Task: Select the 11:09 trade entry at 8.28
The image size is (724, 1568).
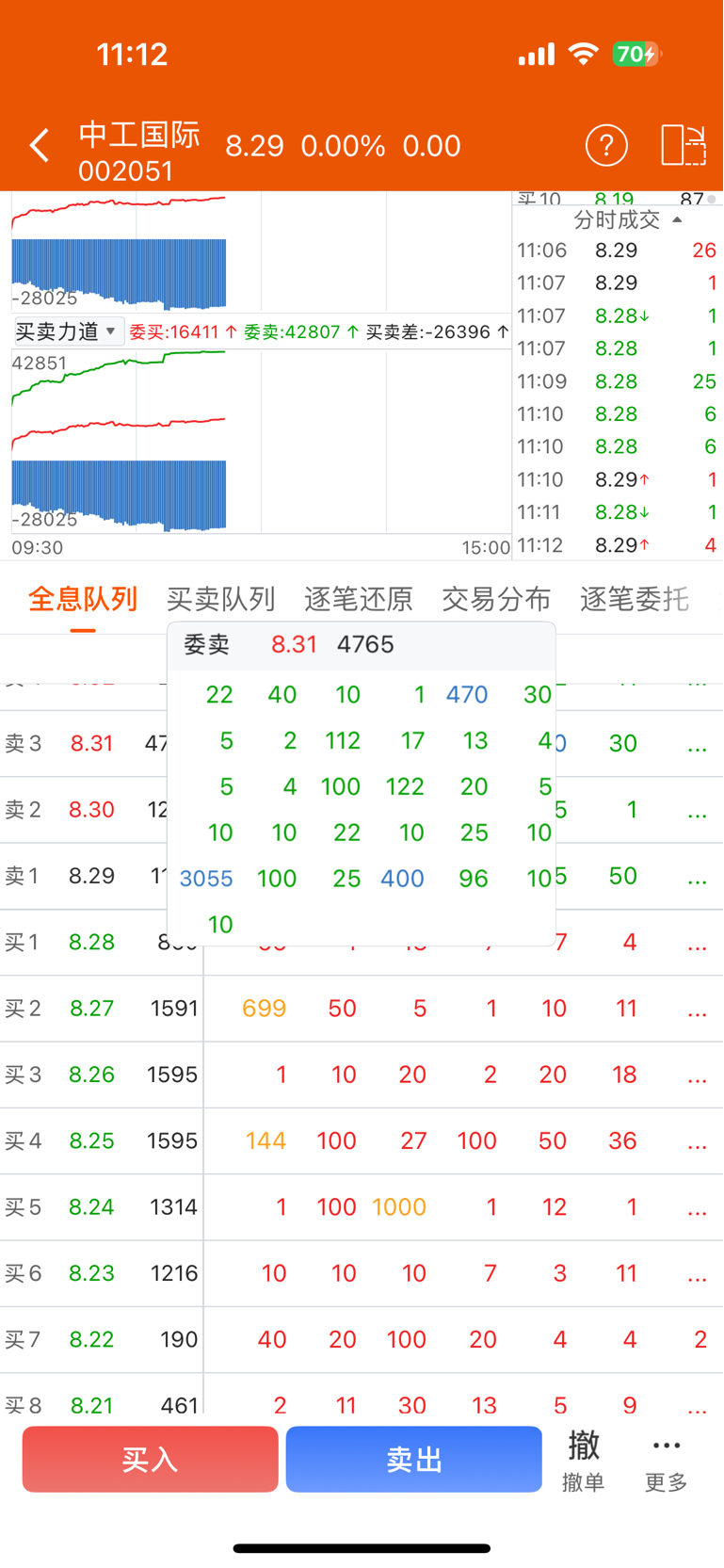Action: tap(618, 381)
